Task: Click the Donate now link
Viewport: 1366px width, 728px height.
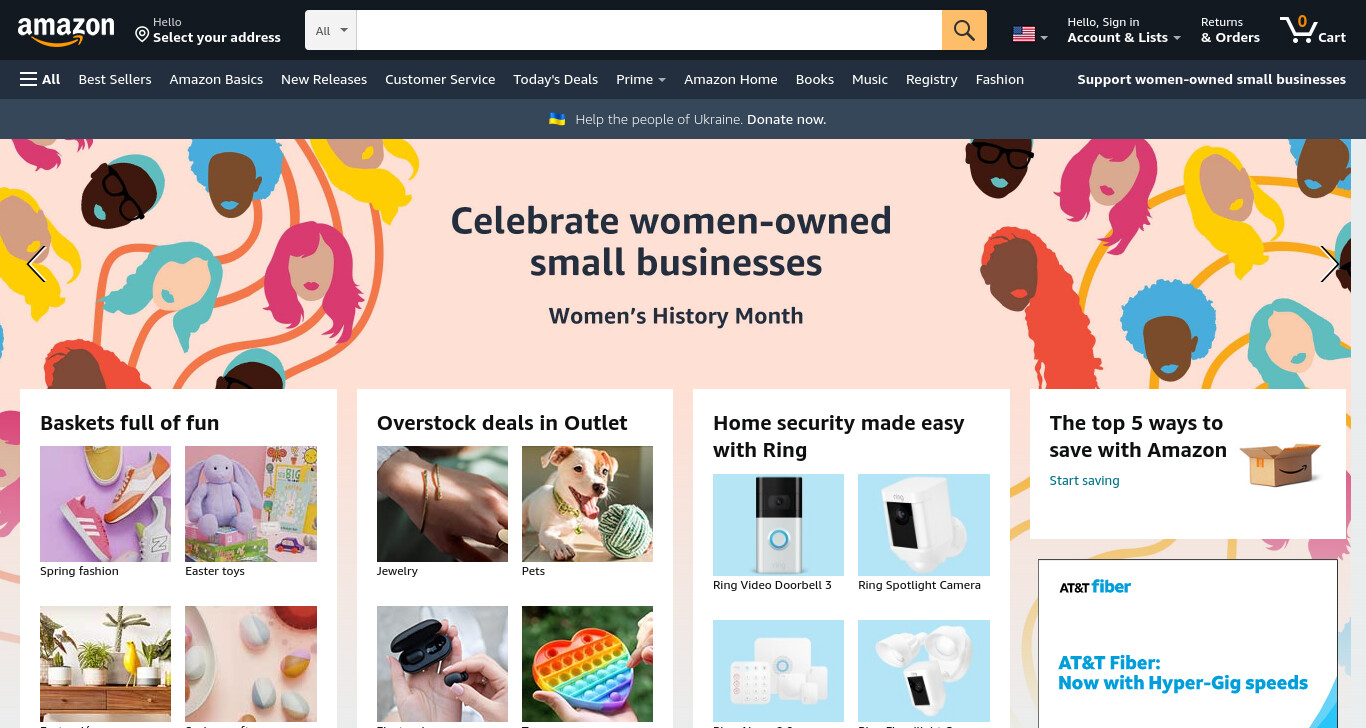Action: 786,119
